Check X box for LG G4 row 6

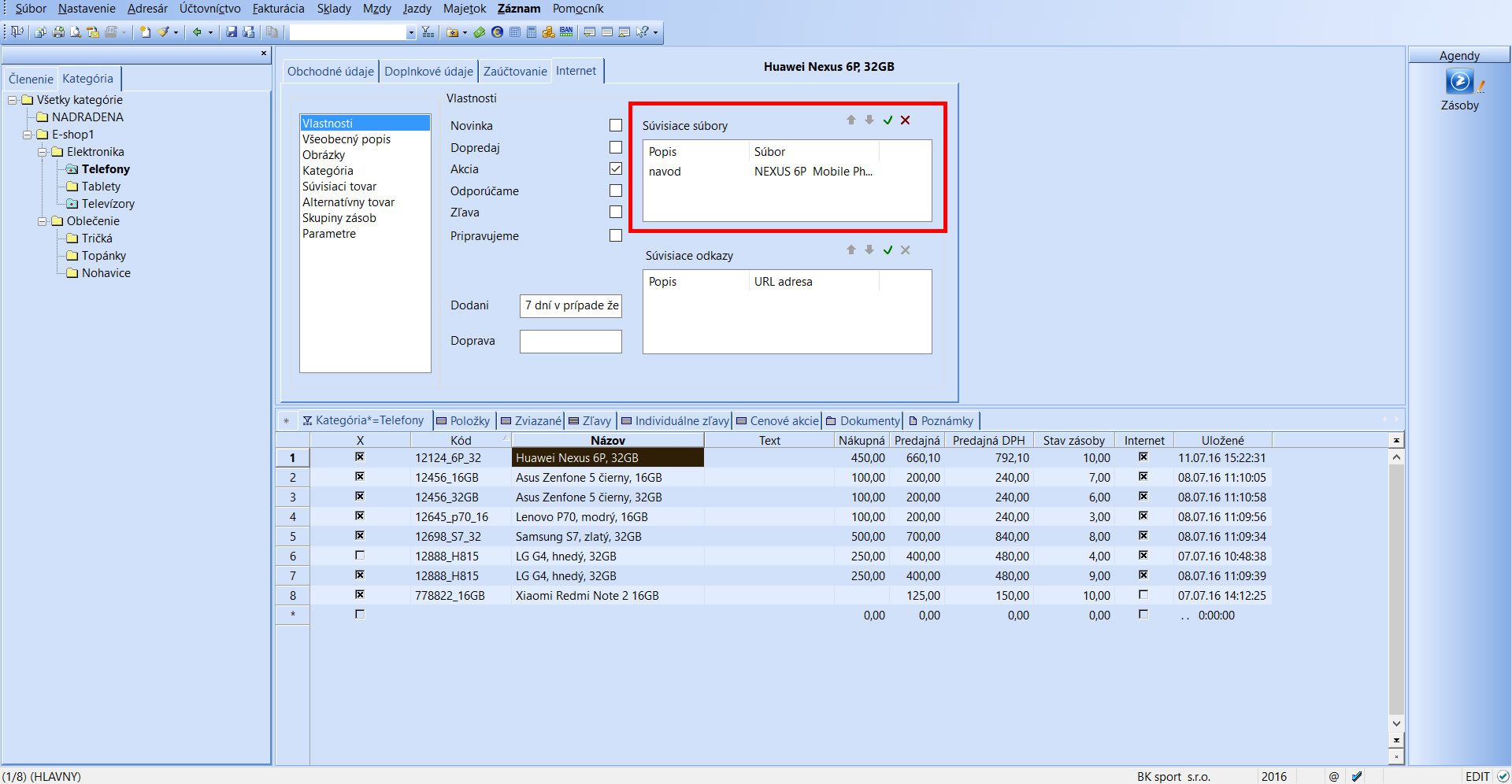pyautogui.click(x=360, y=555)
